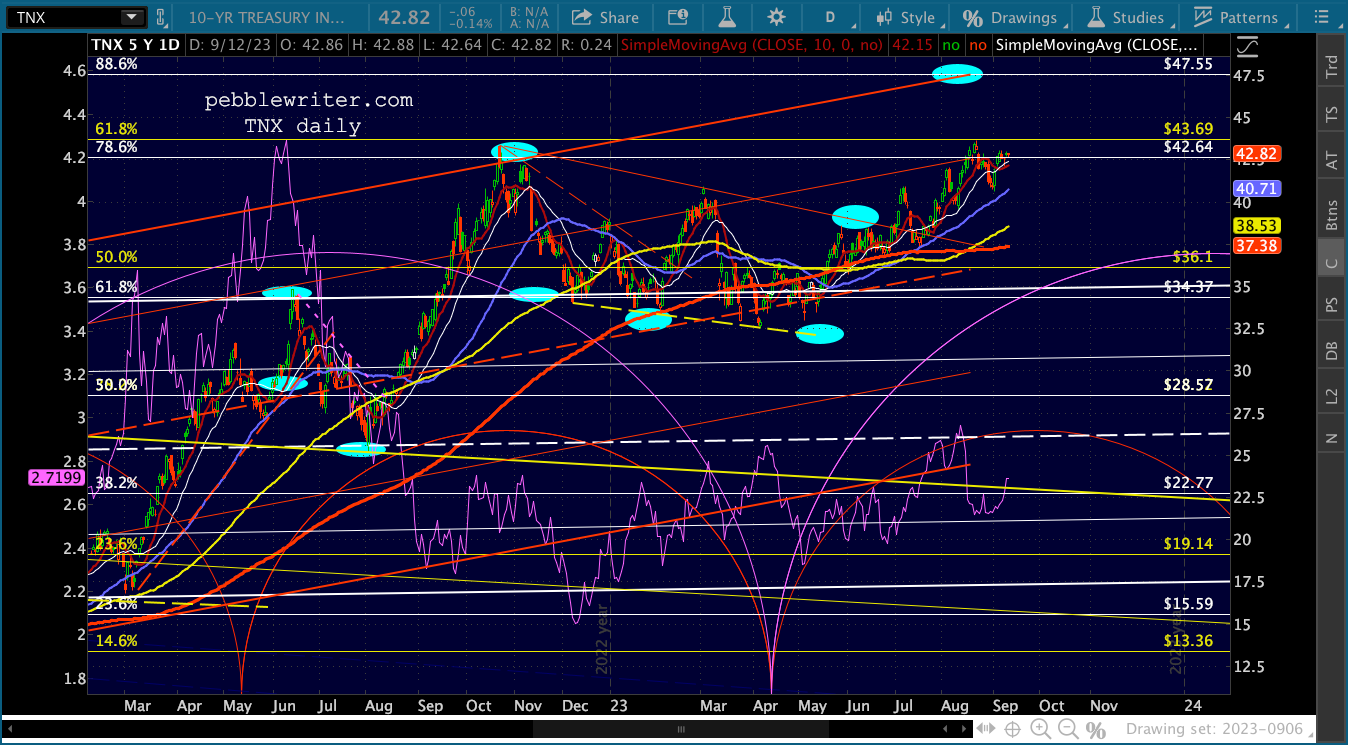This screenshot has height=745, width=1348.
Task: Open the TNX symbol dropdown arrow
Action: (x=131, y=17)
